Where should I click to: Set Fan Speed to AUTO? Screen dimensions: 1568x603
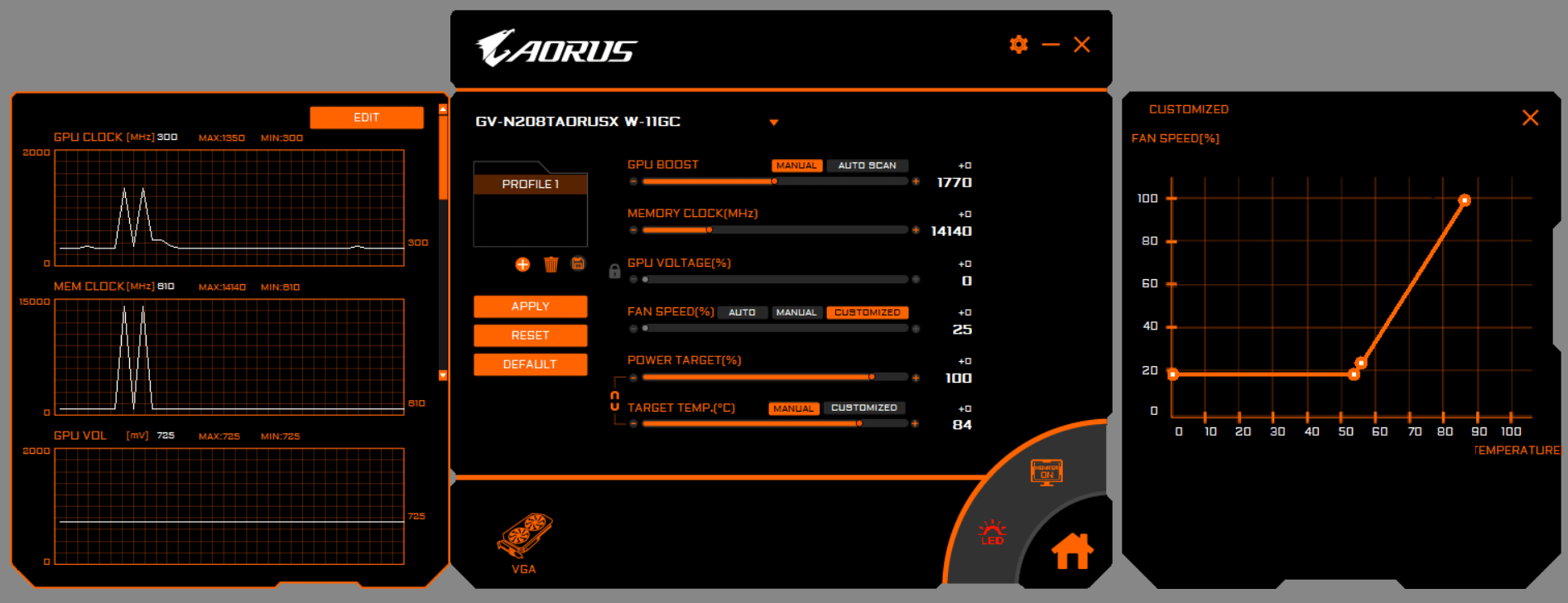click(742, 312)
